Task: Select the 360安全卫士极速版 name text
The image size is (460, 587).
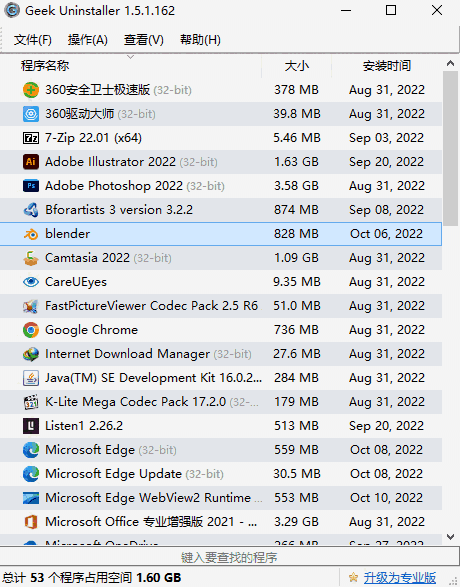Action: pos(97,90)
